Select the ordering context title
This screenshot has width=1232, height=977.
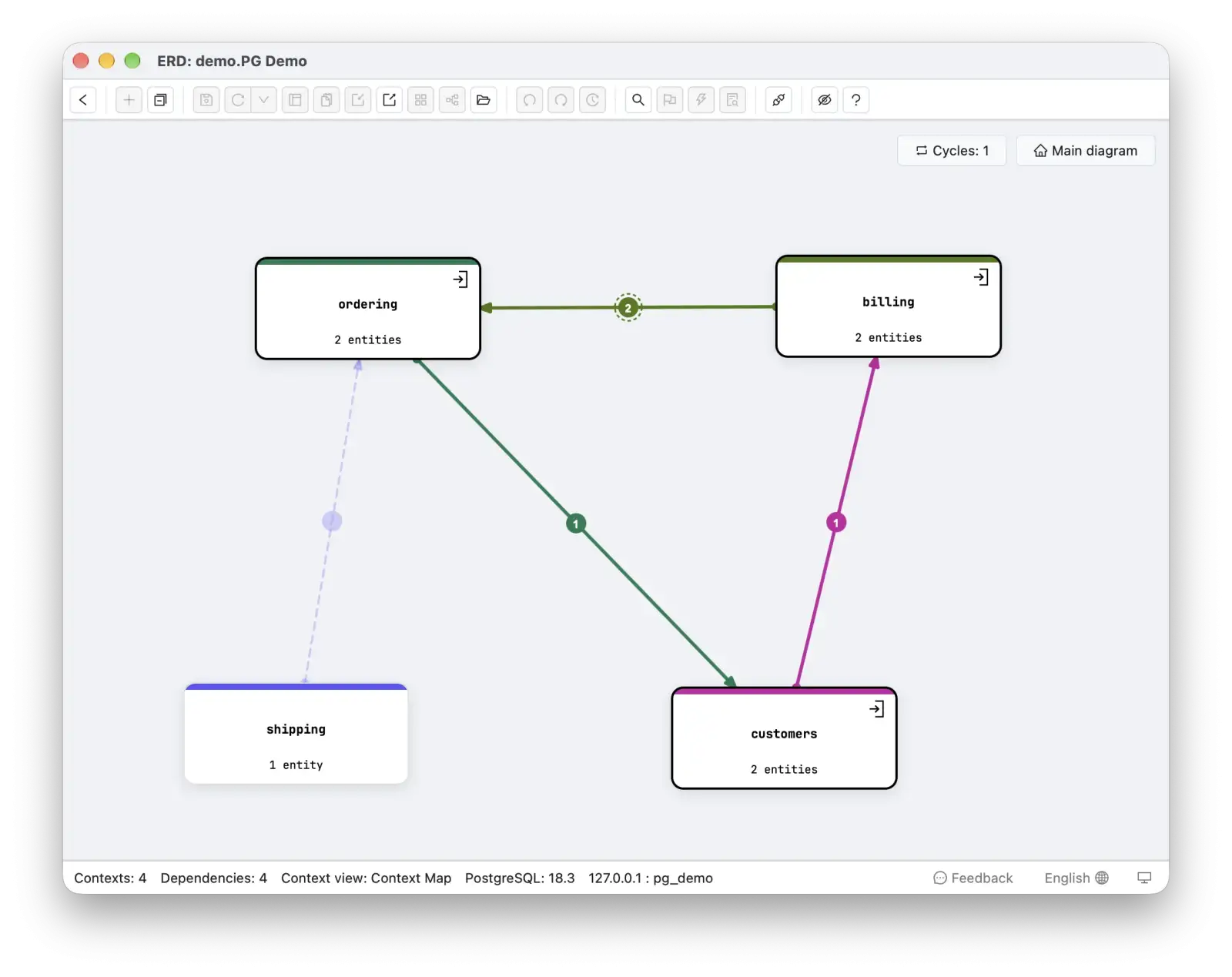pos(368,304)
